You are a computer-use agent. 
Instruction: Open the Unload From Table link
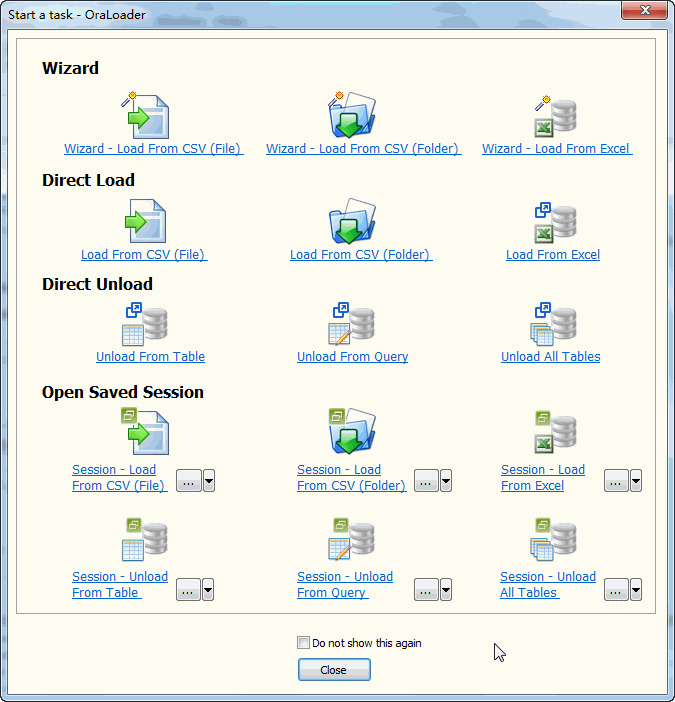(150, 357)
